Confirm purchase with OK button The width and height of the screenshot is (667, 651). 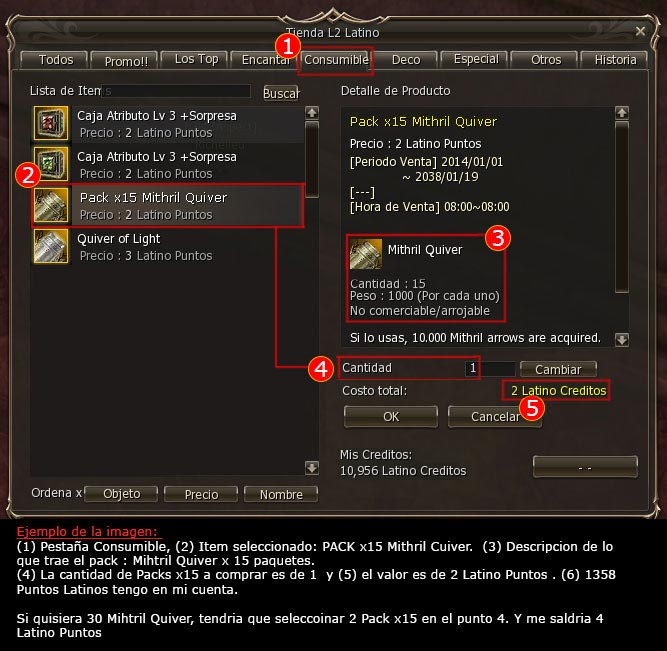point(391,417)
